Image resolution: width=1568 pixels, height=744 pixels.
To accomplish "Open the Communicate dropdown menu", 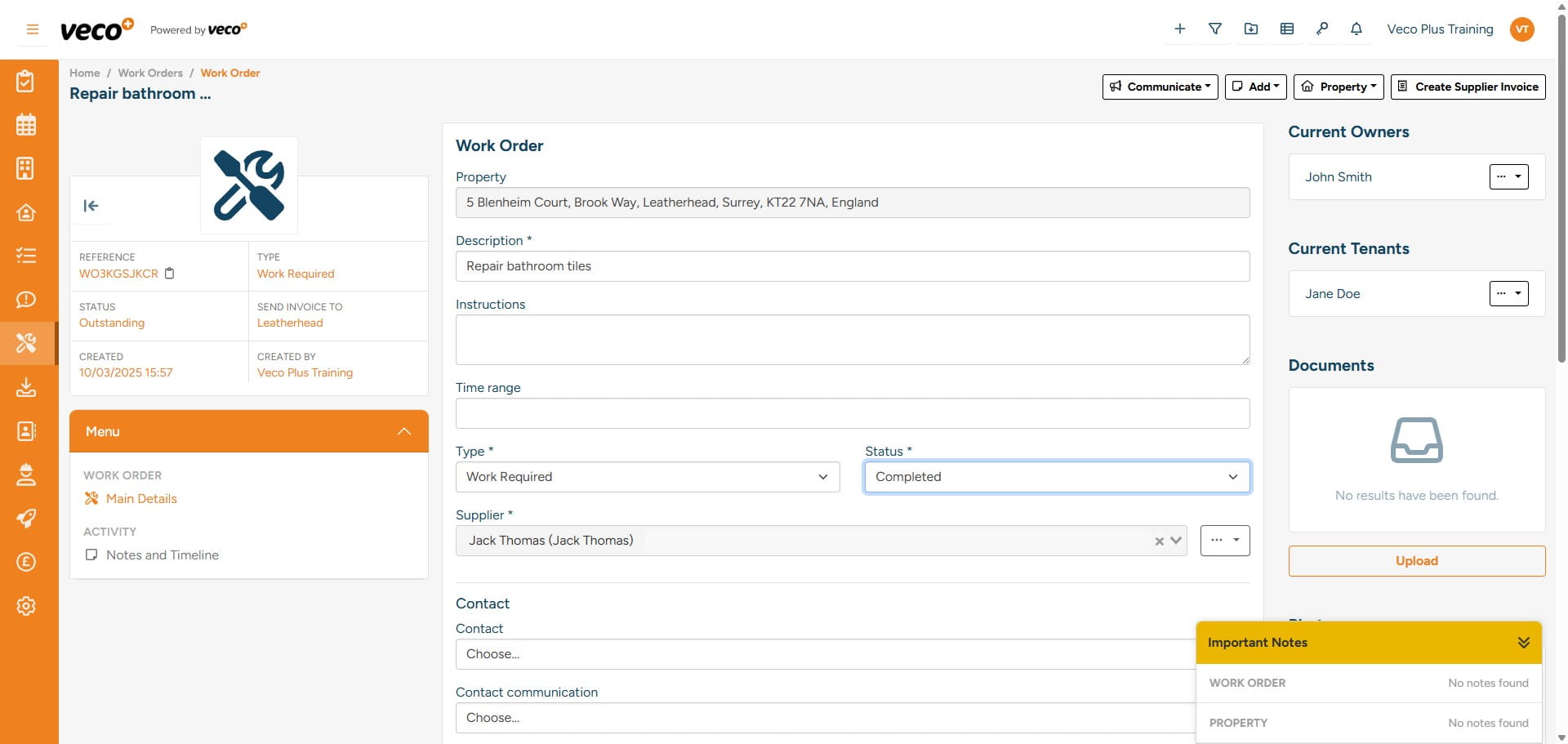I will pyautogui.click(x=1160, y=87).
